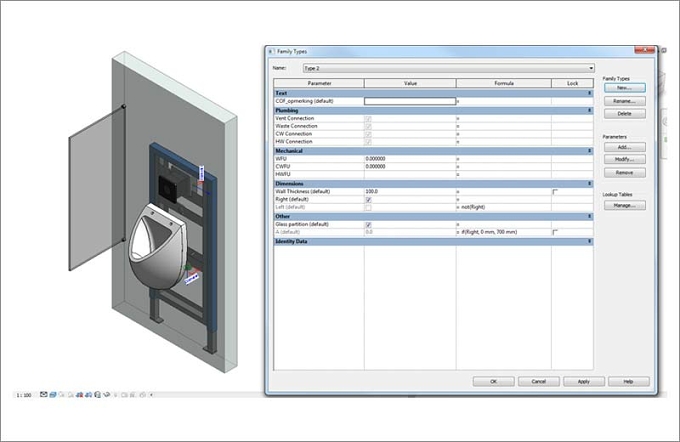
Task: Click the Parameter column header
Action: (x=319, y=83)
